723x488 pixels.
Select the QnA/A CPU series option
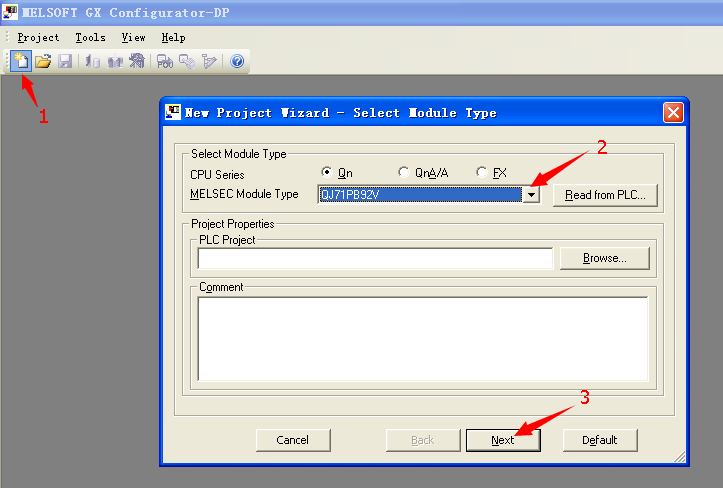pos(404,173)
